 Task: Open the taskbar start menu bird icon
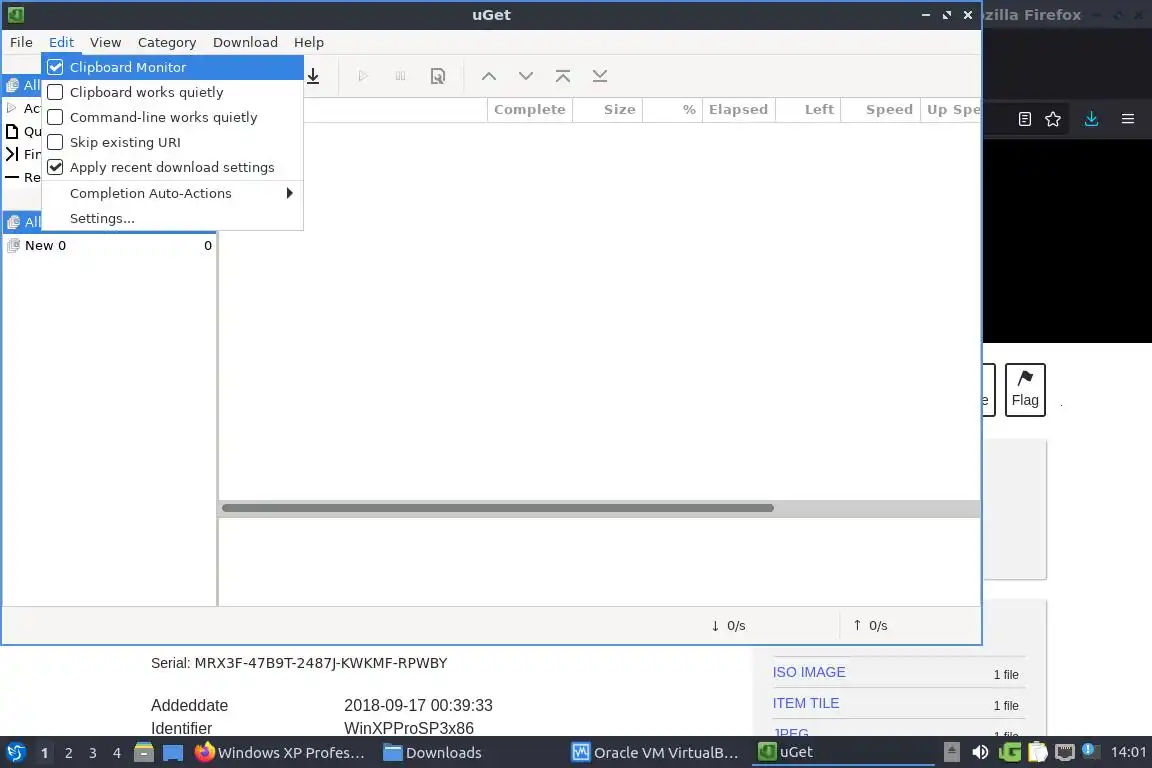15,753
